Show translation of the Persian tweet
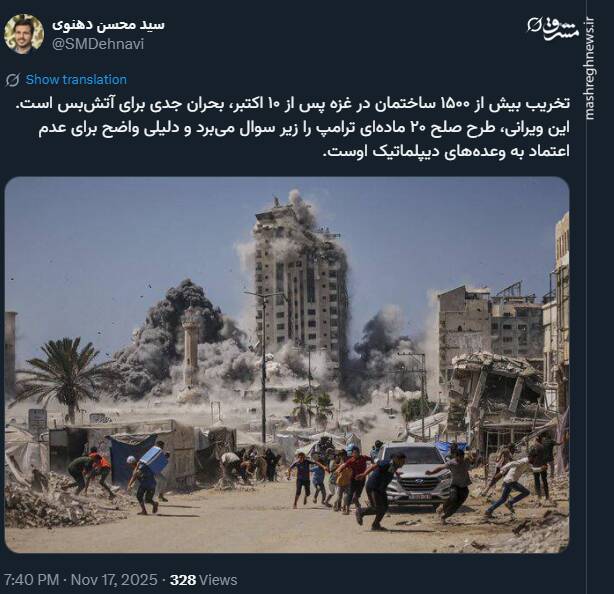The height and width of the screenshot is (594, 614). [x=76, y=79]
